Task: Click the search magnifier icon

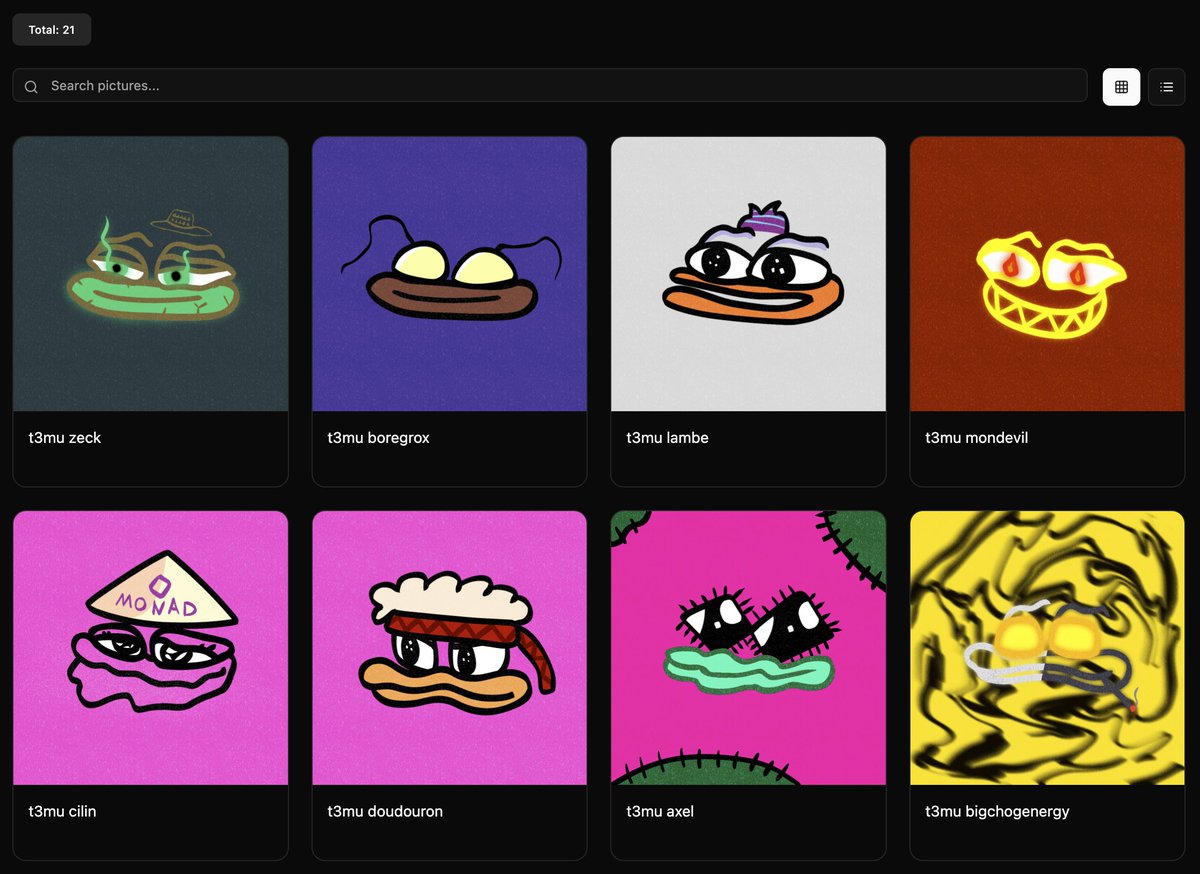Action: pos(31,87)
